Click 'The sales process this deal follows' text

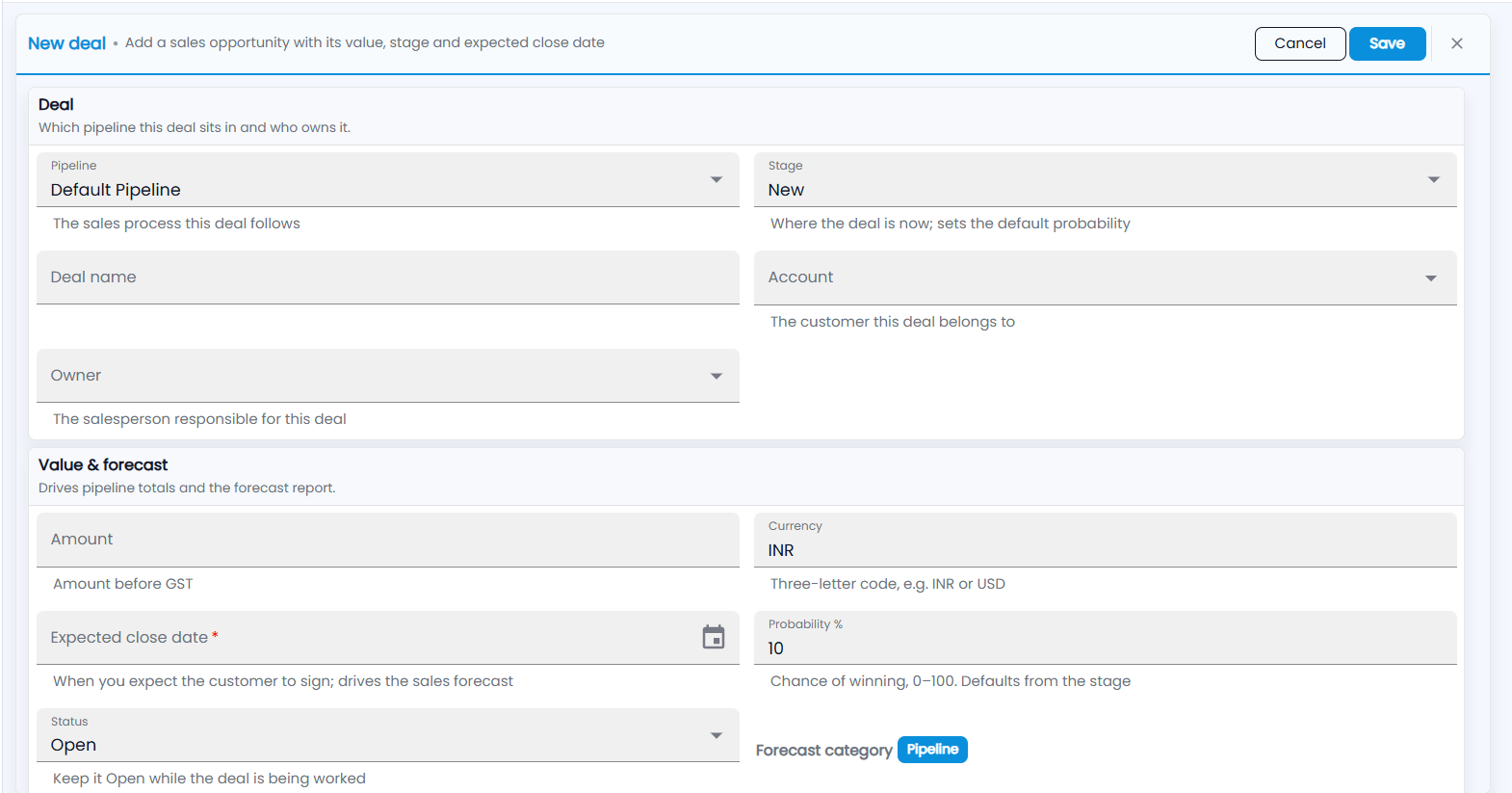(x=176, y=224)
